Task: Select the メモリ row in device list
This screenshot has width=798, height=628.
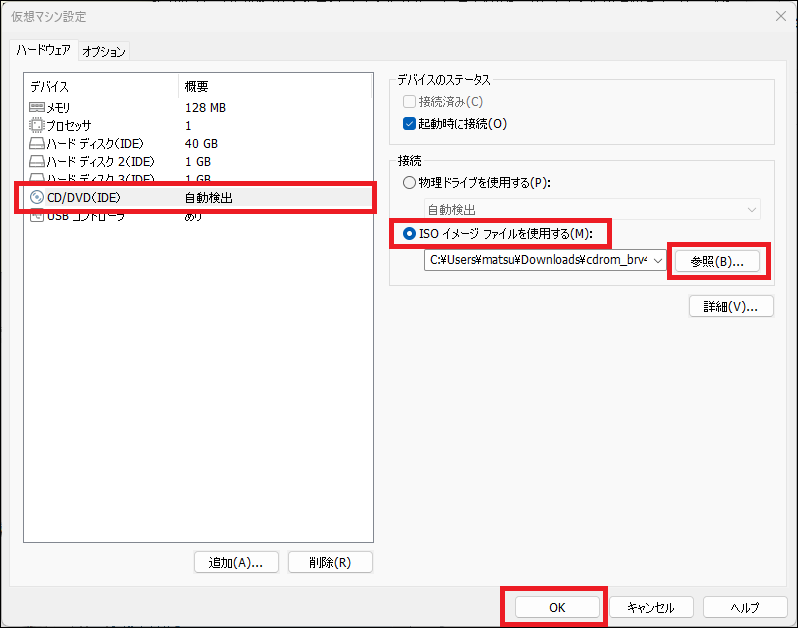Action: tap(198, 107)
